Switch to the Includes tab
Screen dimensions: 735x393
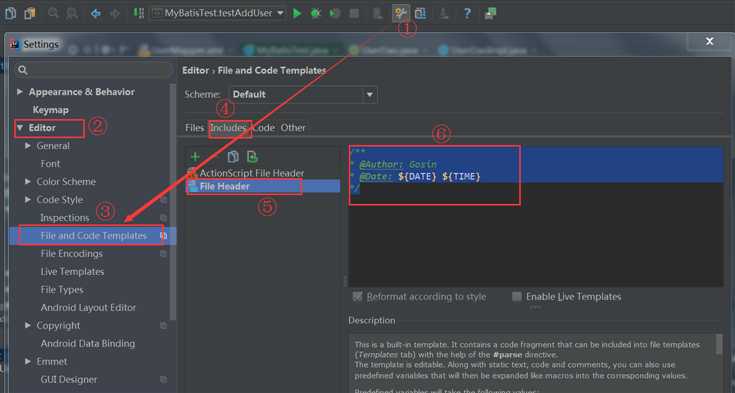point(228,128)
